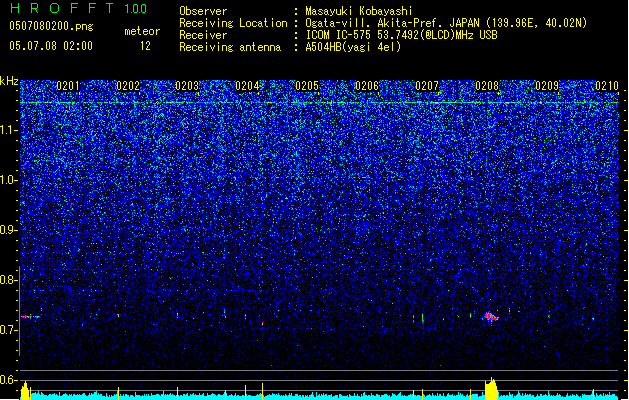The width and height of the screenshot is (629, 400).
Task: Click the Observer label text
Action: click(203, 11)
